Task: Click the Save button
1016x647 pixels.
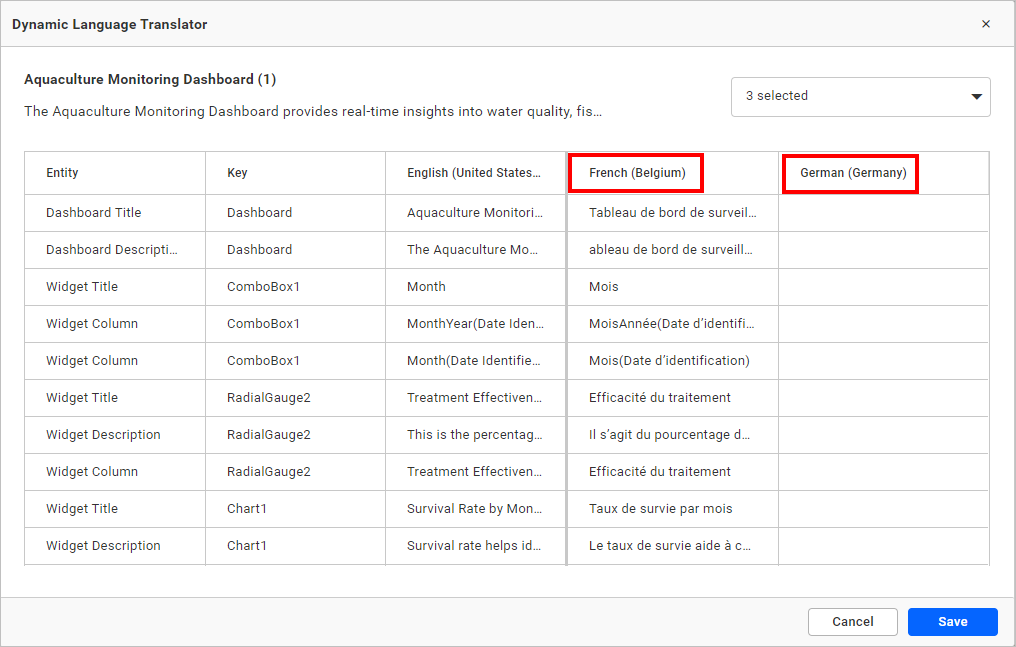Action: [x=952, y=621]
